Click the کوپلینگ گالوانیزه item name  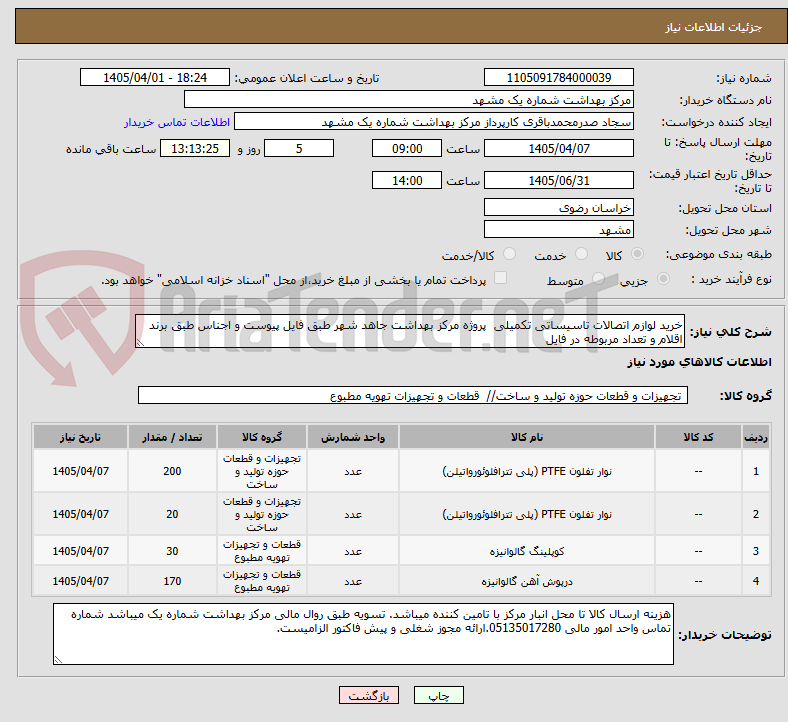tap(527, 551)
